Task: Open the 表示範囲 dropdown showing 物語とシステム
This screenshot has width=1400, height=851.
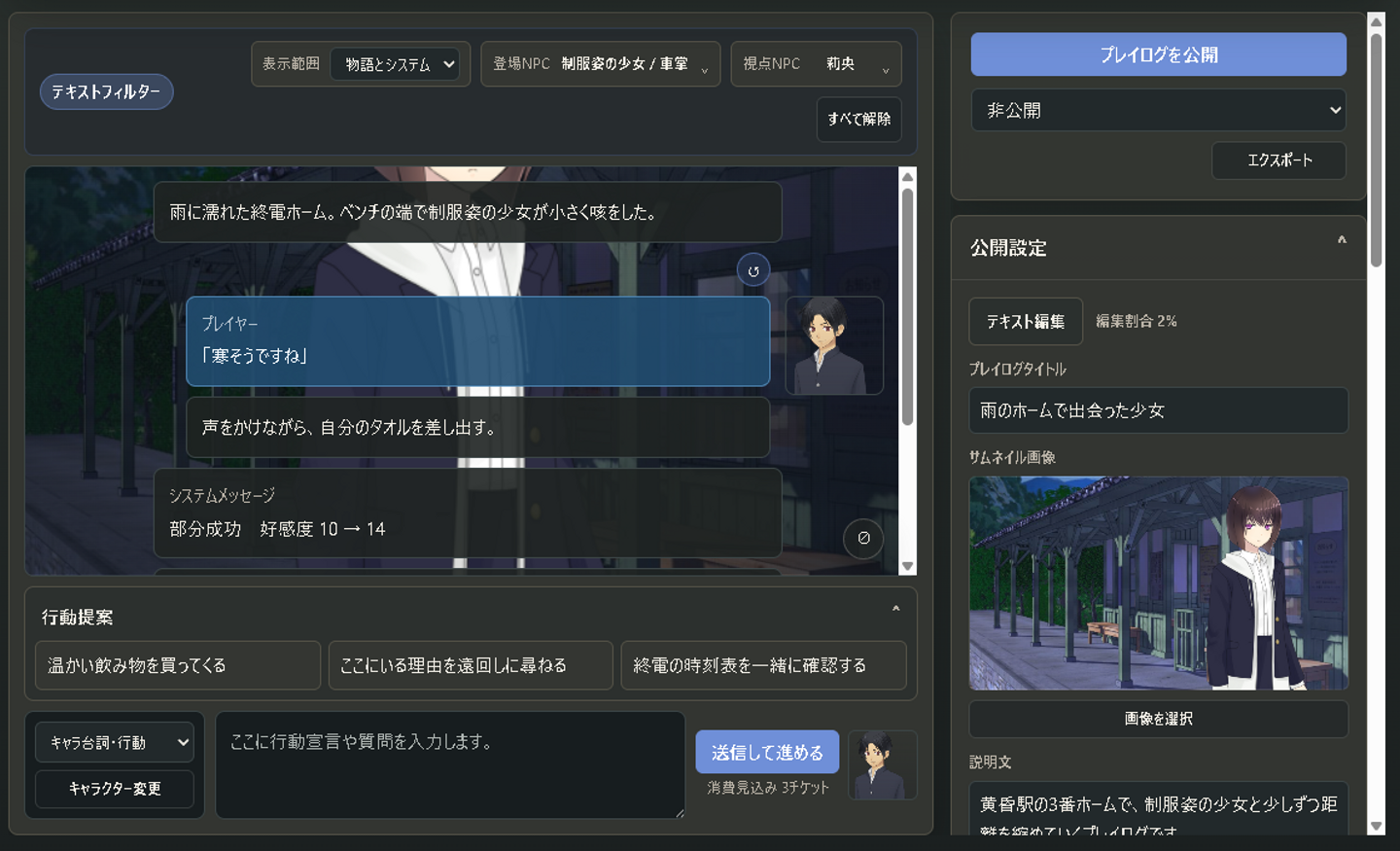Action: (x=395, y=64)
